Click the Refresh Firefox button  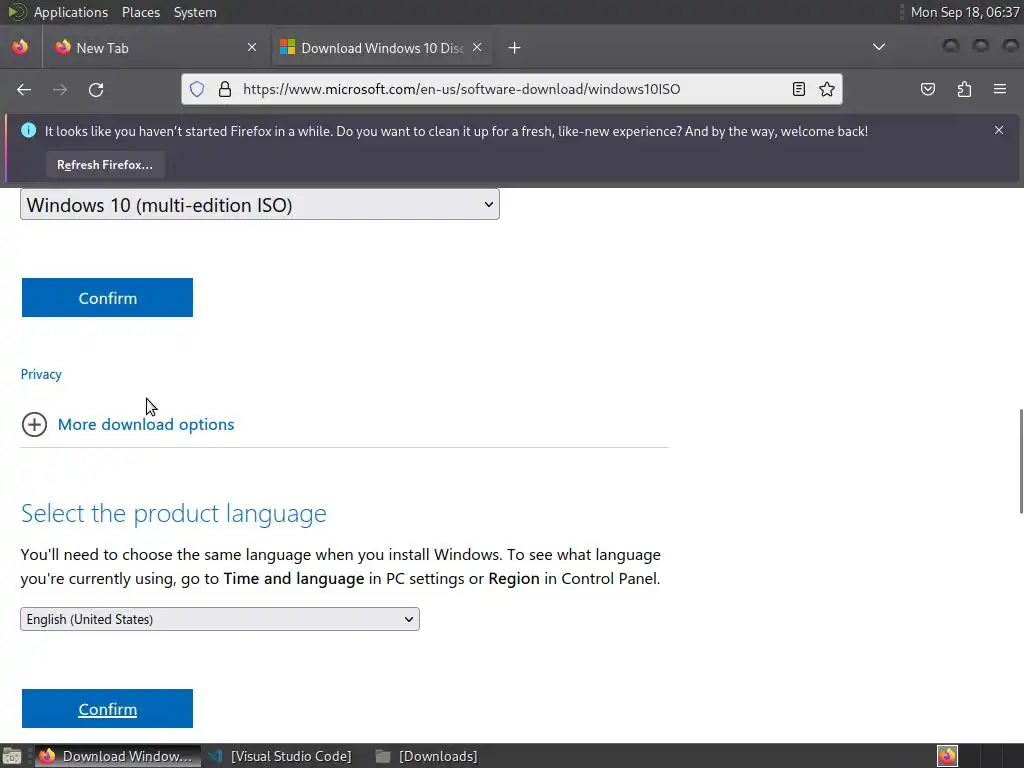pyautogui.click(x=104, y=165)
